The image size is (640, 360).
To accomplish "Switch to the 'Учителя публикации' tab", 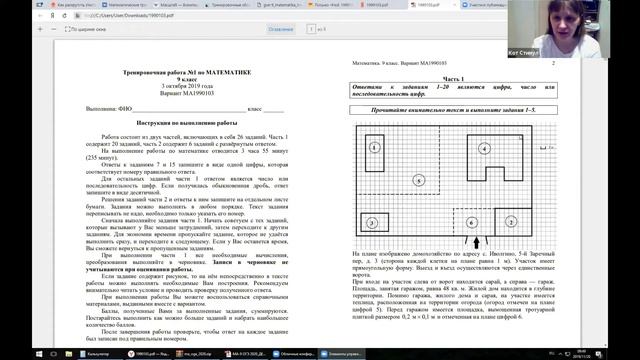I will 484,5.
